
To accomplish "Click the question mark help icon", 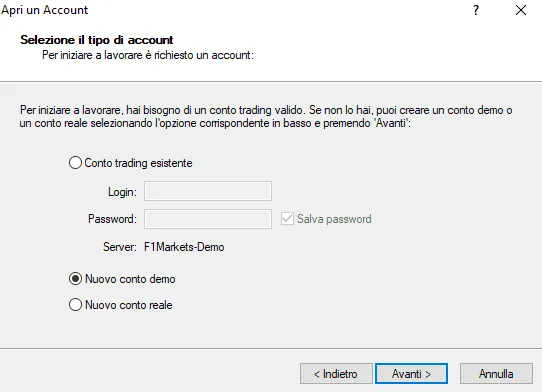I will pyautogui.click(x=476, y=10).
